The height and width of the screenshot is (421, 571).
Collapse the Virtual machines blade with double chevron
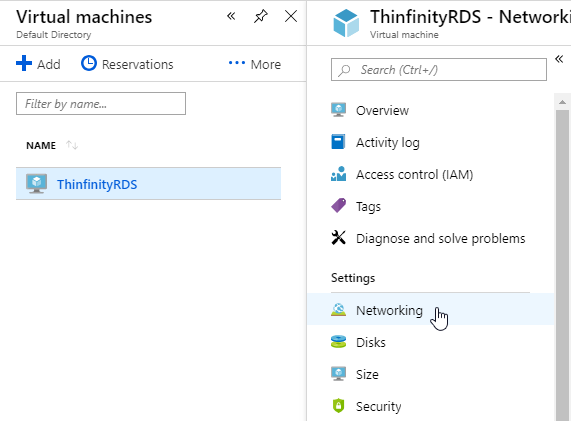[x=231, y=16]
